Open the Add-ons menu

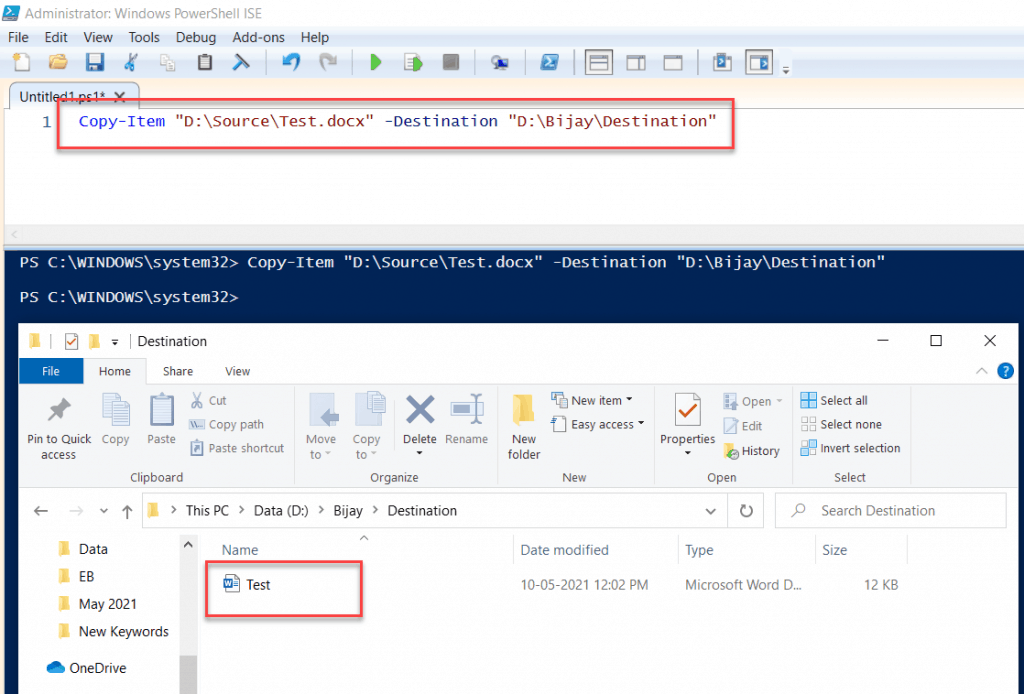tap(259, 37)
